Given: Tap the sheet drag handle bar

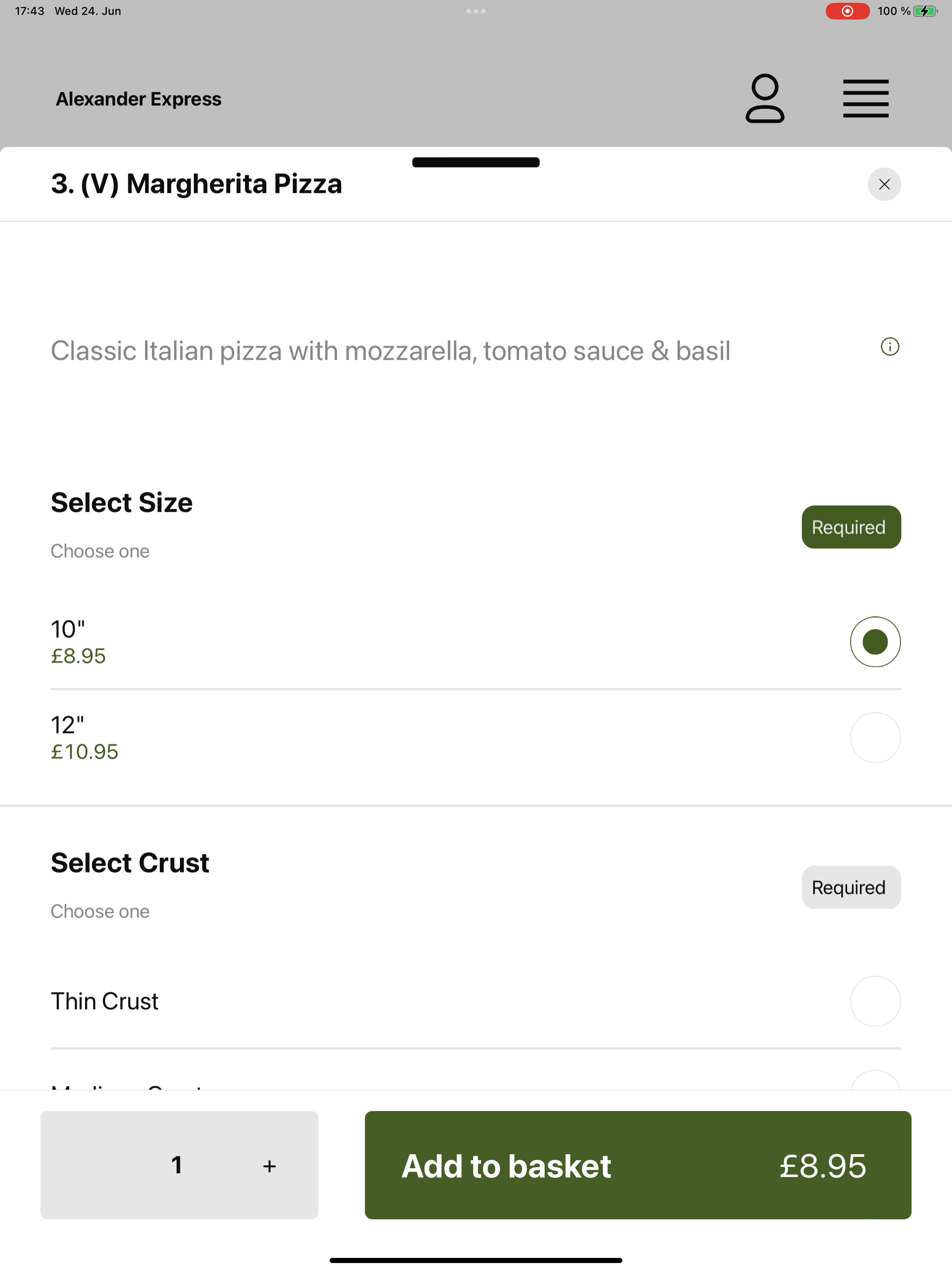Looking at the screenshot, I should 476,163.
